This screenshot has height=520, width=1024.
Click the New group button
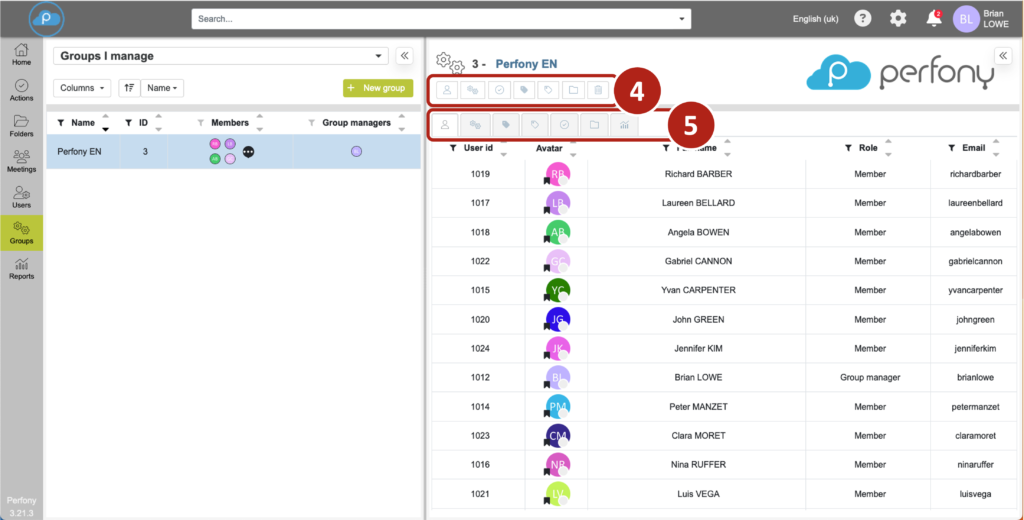(x=378, y=88)
